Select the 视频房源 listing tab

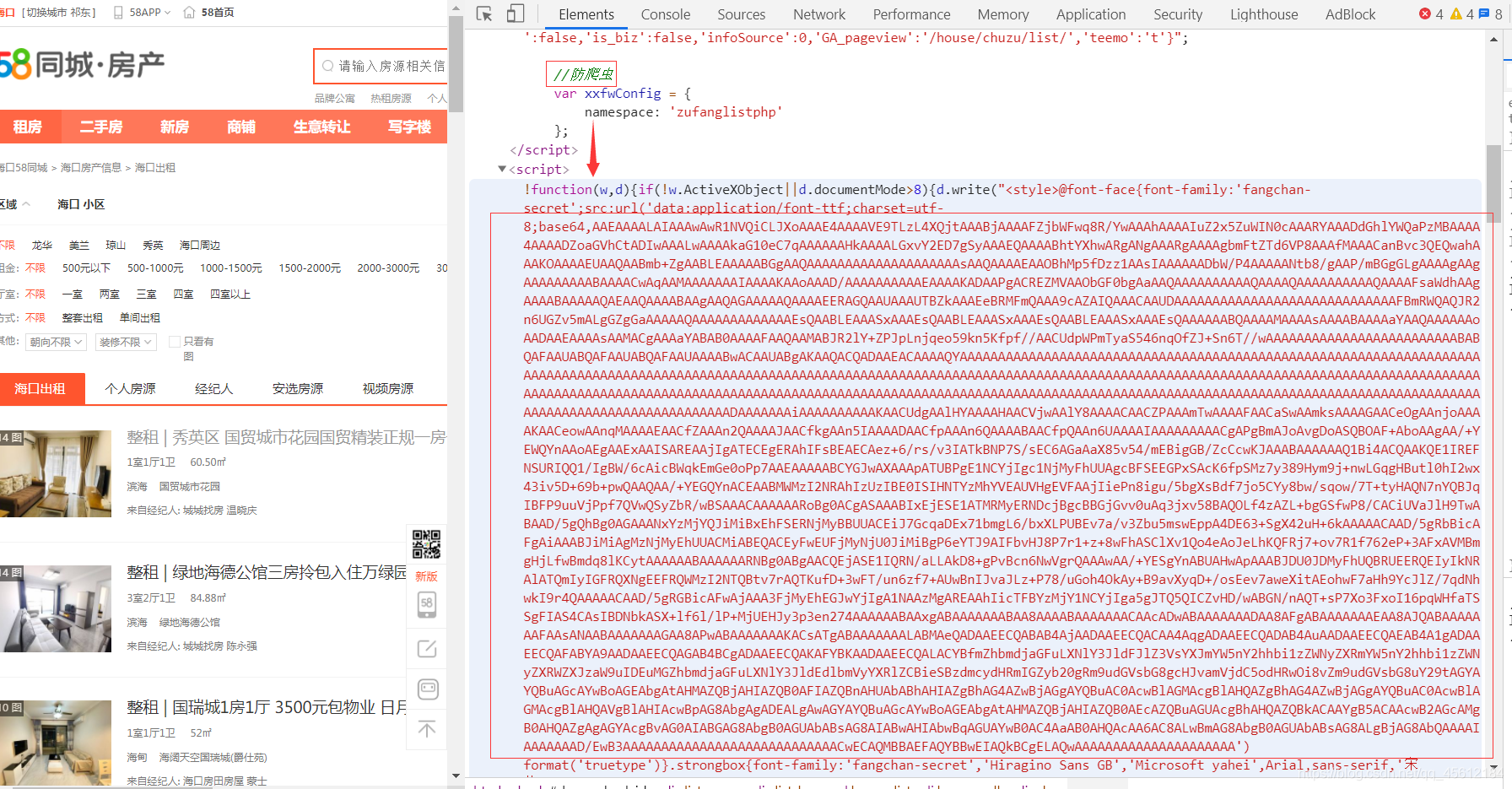(x=388, y=388)
